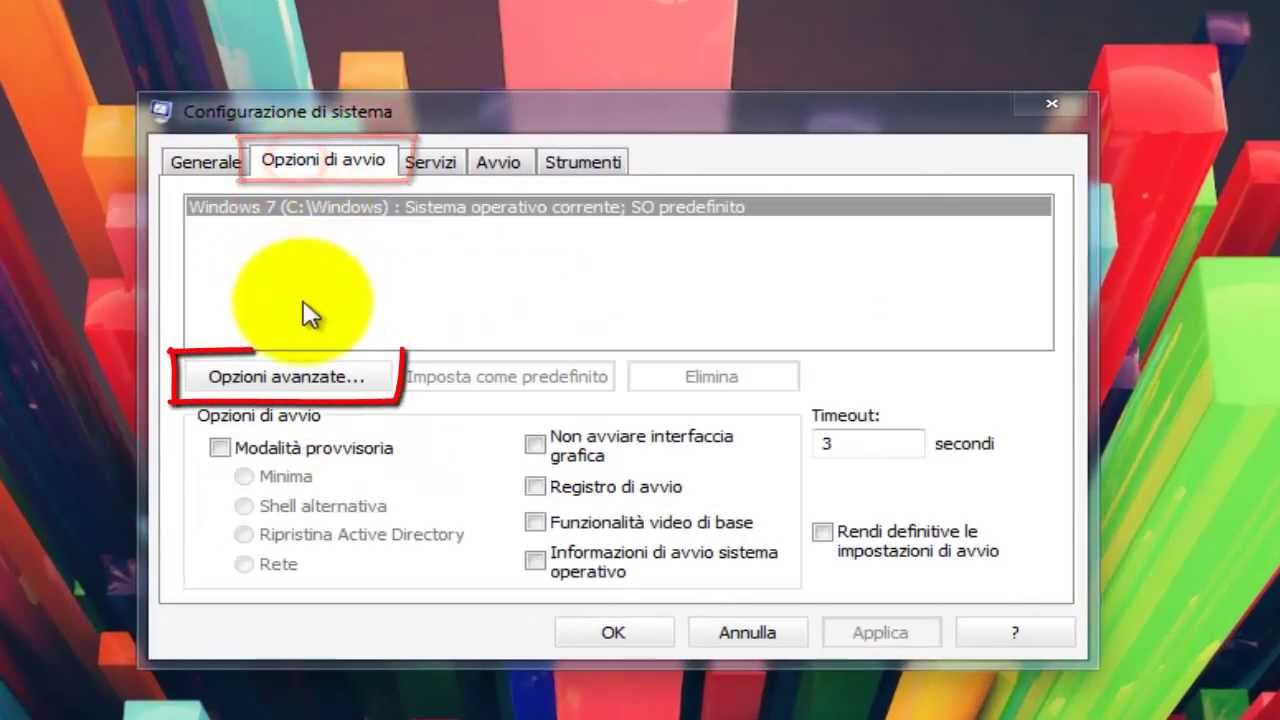Click Imposta come predefinito button
The height and width of the screenshot is (720, 1280).
507,377
